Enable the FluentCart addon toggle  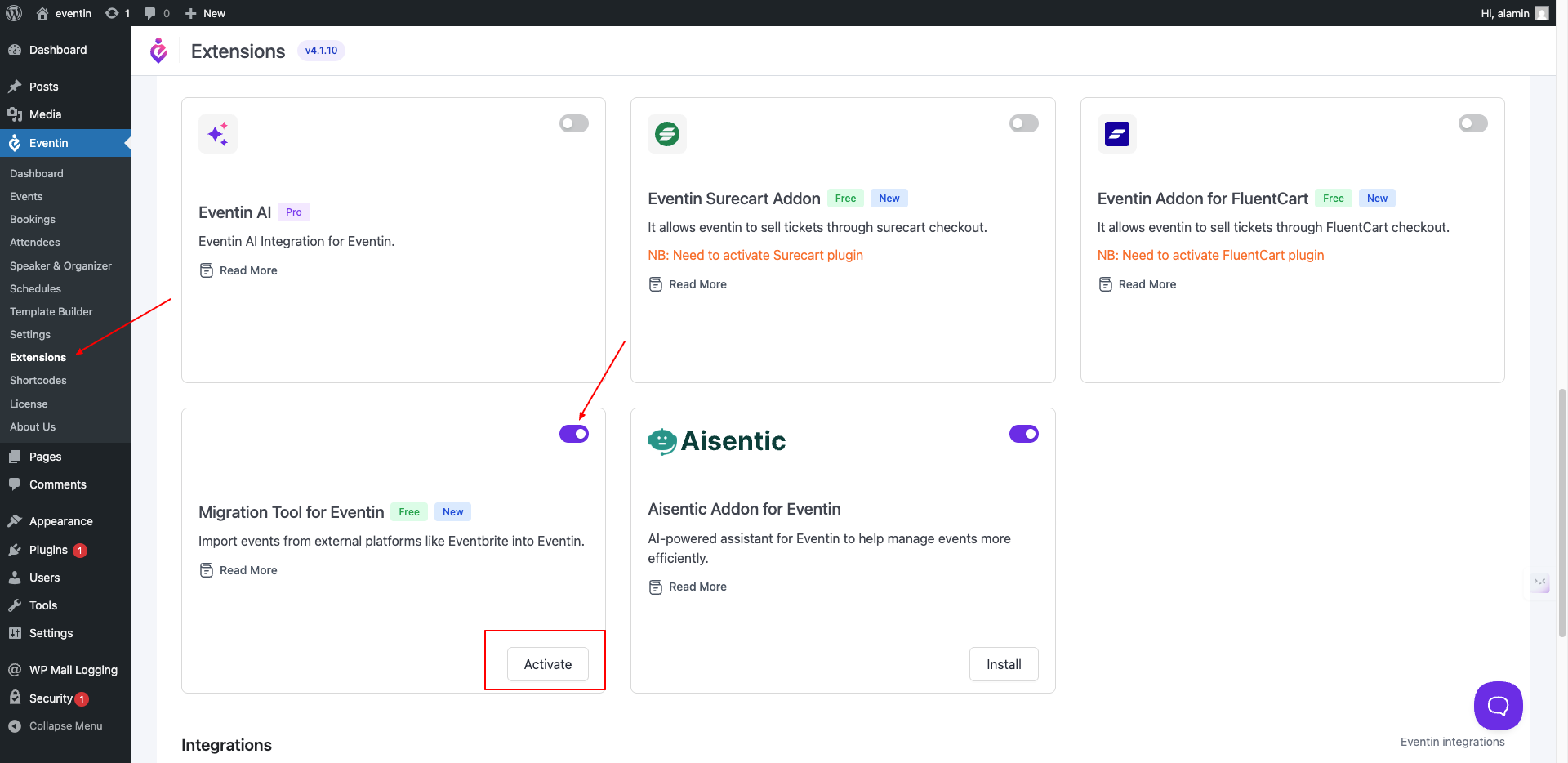pos(1473,123)
